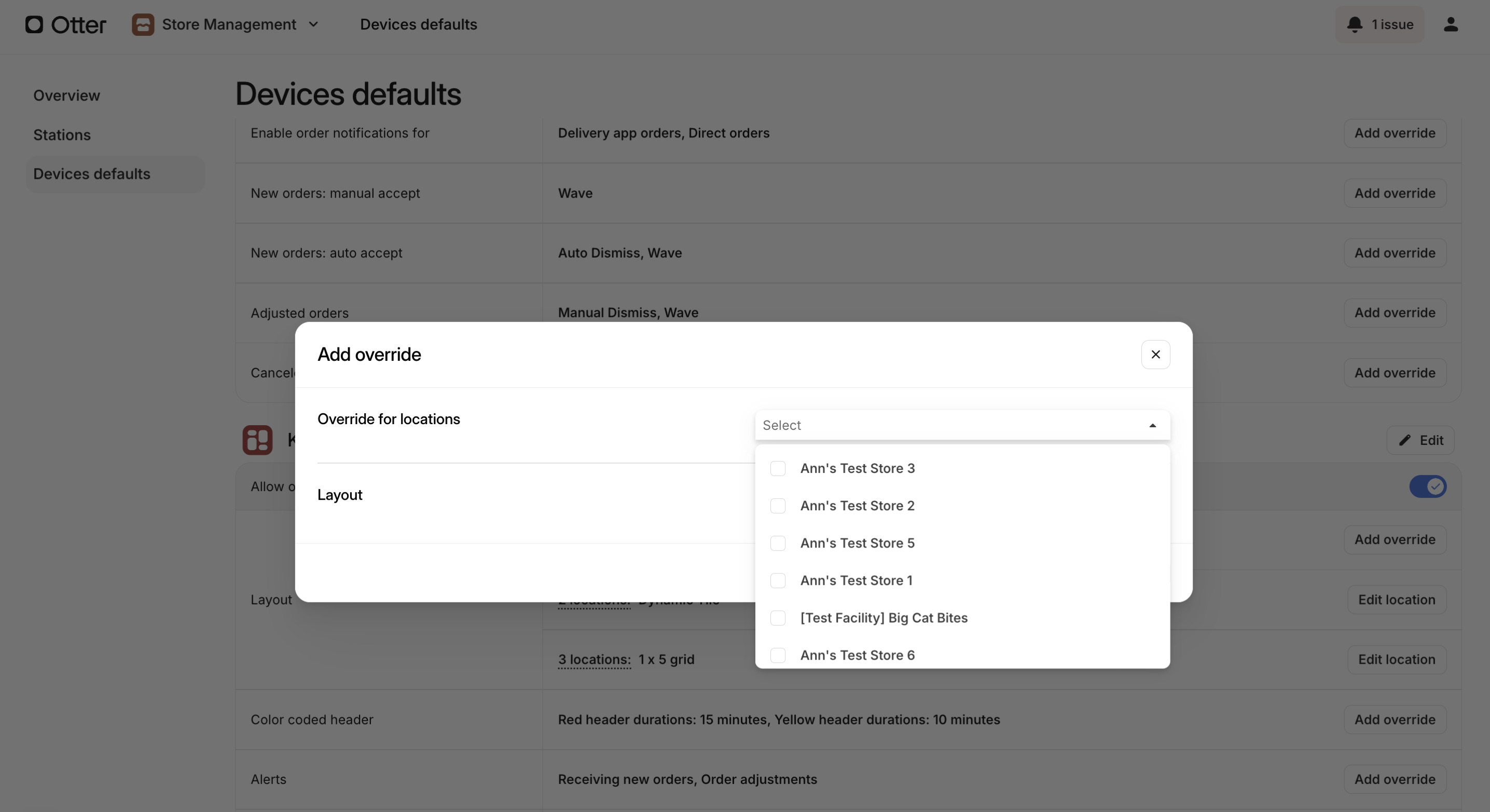Check Ann's Test Store 3

click(x=777, y=468)
